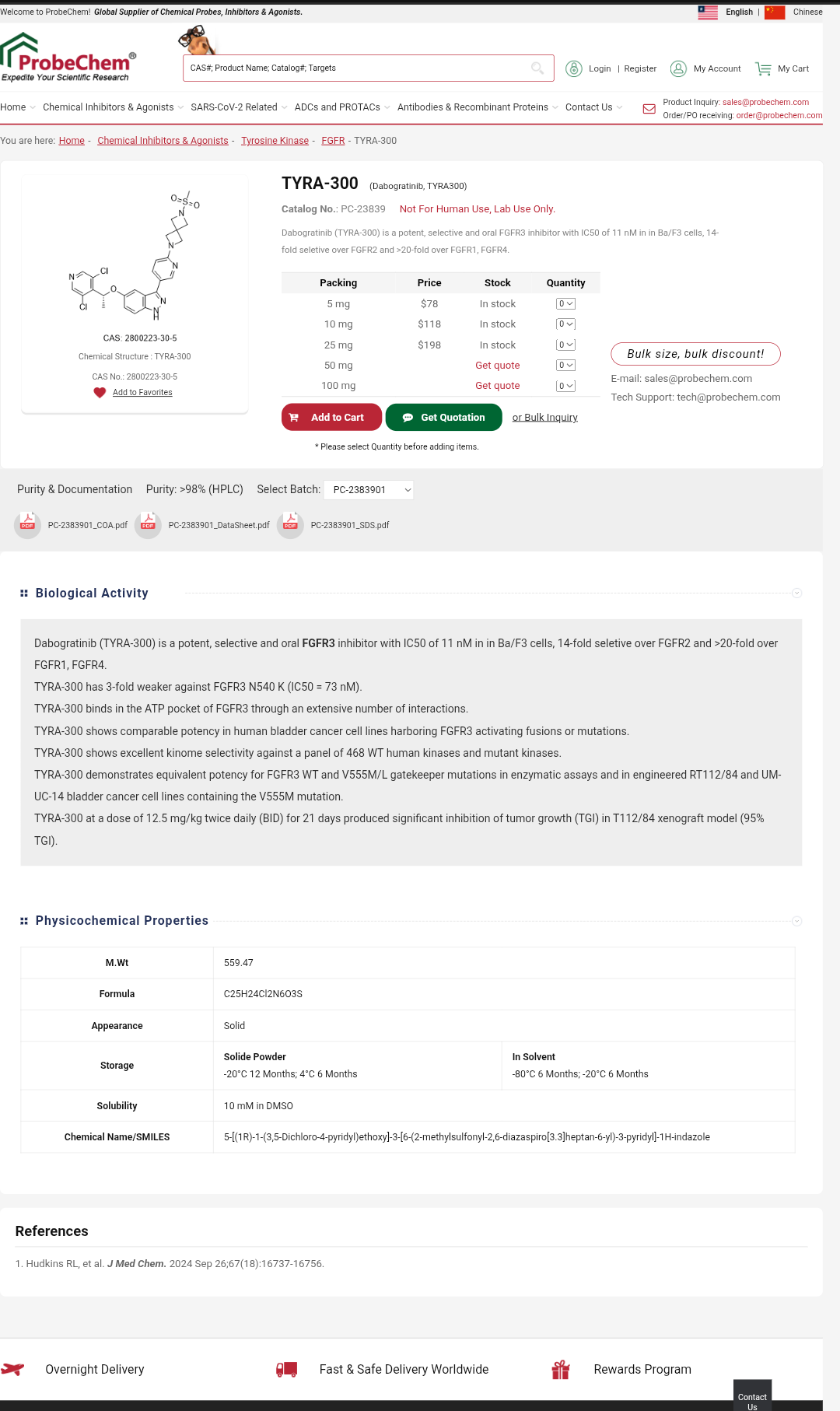Open the shopping cart icon
Image resolution: width=840 pixels, height=1411 pixels.
pyautogui.click(x=763, y=68)
